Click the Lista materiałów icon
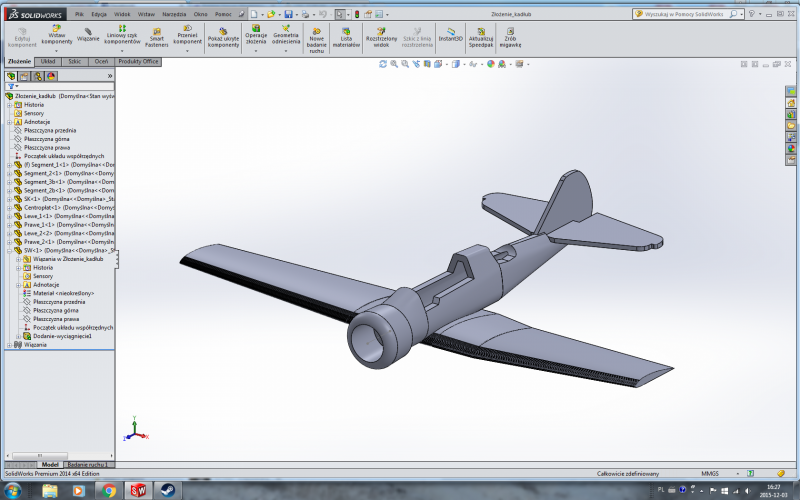The image size is (800, 500). 345,36
